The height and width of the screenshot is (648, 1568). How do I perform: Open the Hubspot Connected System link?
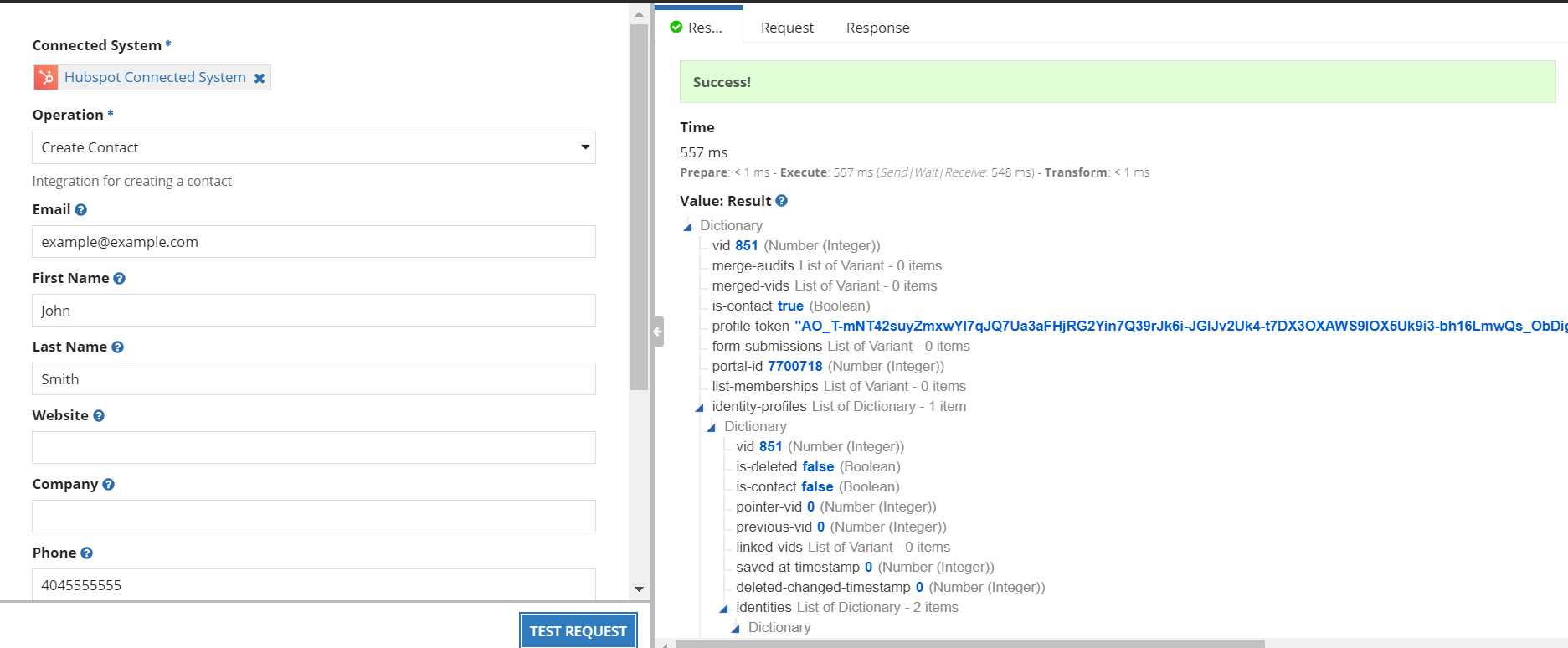(x=155, y=77)
